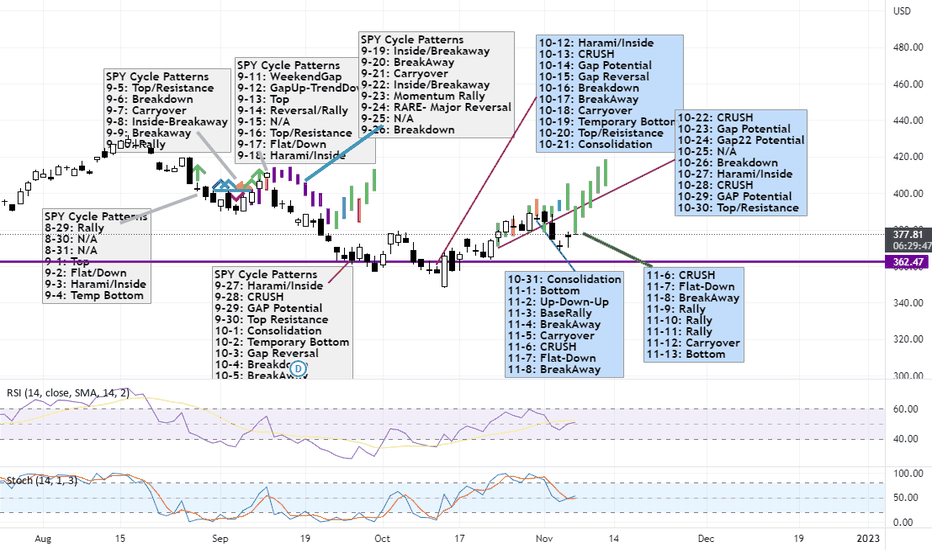Select the purple horizontal support line

[442, 262]
